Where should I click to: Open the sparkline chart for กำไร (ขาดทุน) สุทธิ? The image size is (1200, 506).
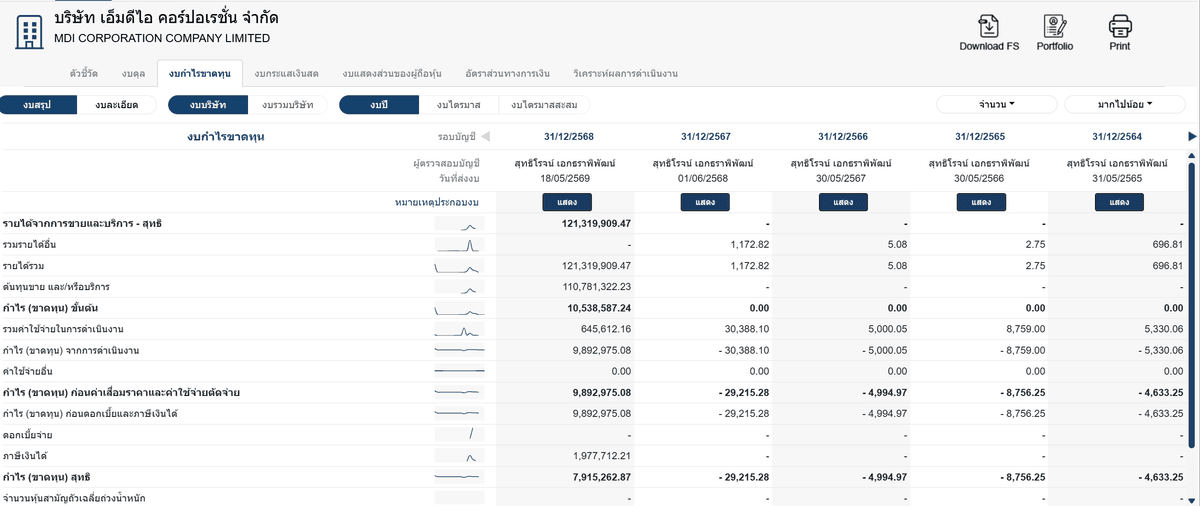(460, 476)
